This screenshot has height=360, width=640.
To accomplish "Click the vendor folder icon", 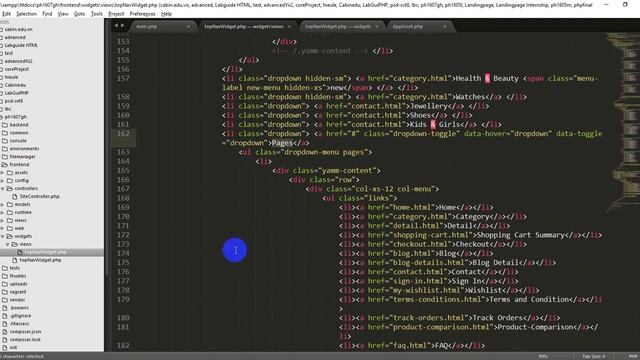I will click(x=5, y=300).
